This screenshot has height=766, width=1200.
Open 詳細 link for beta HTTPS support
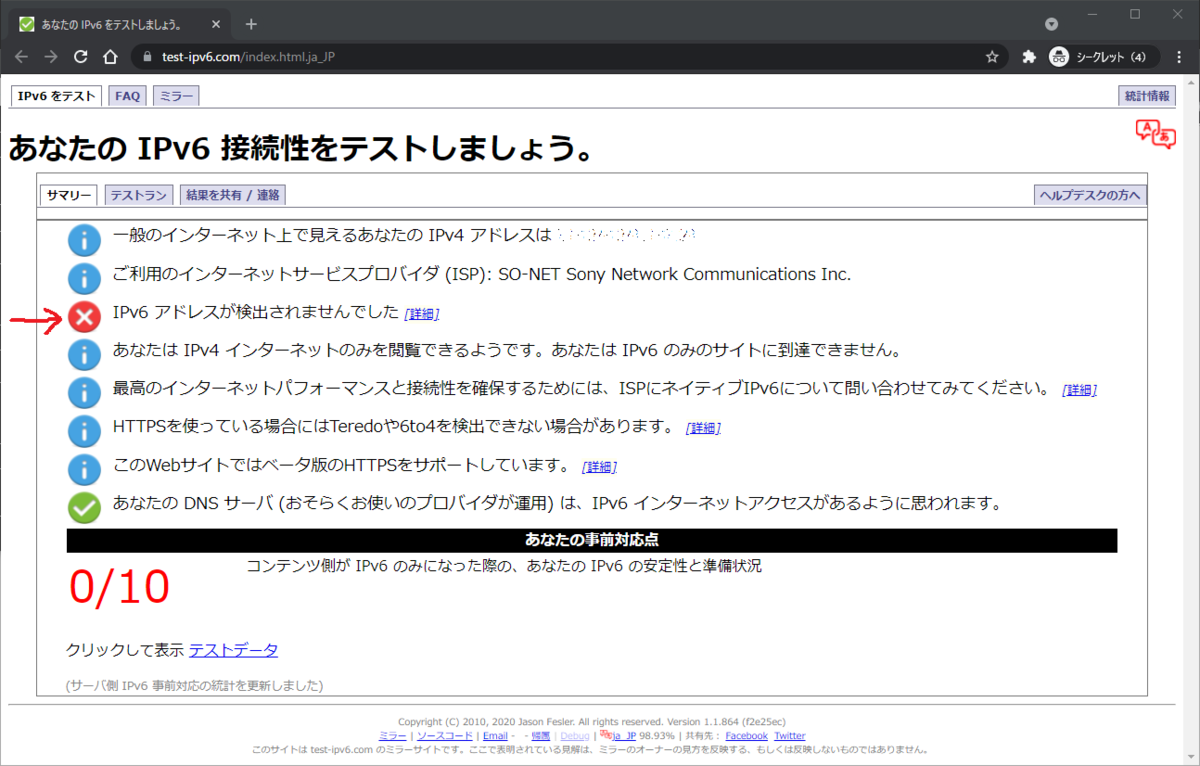coord(599,467)
